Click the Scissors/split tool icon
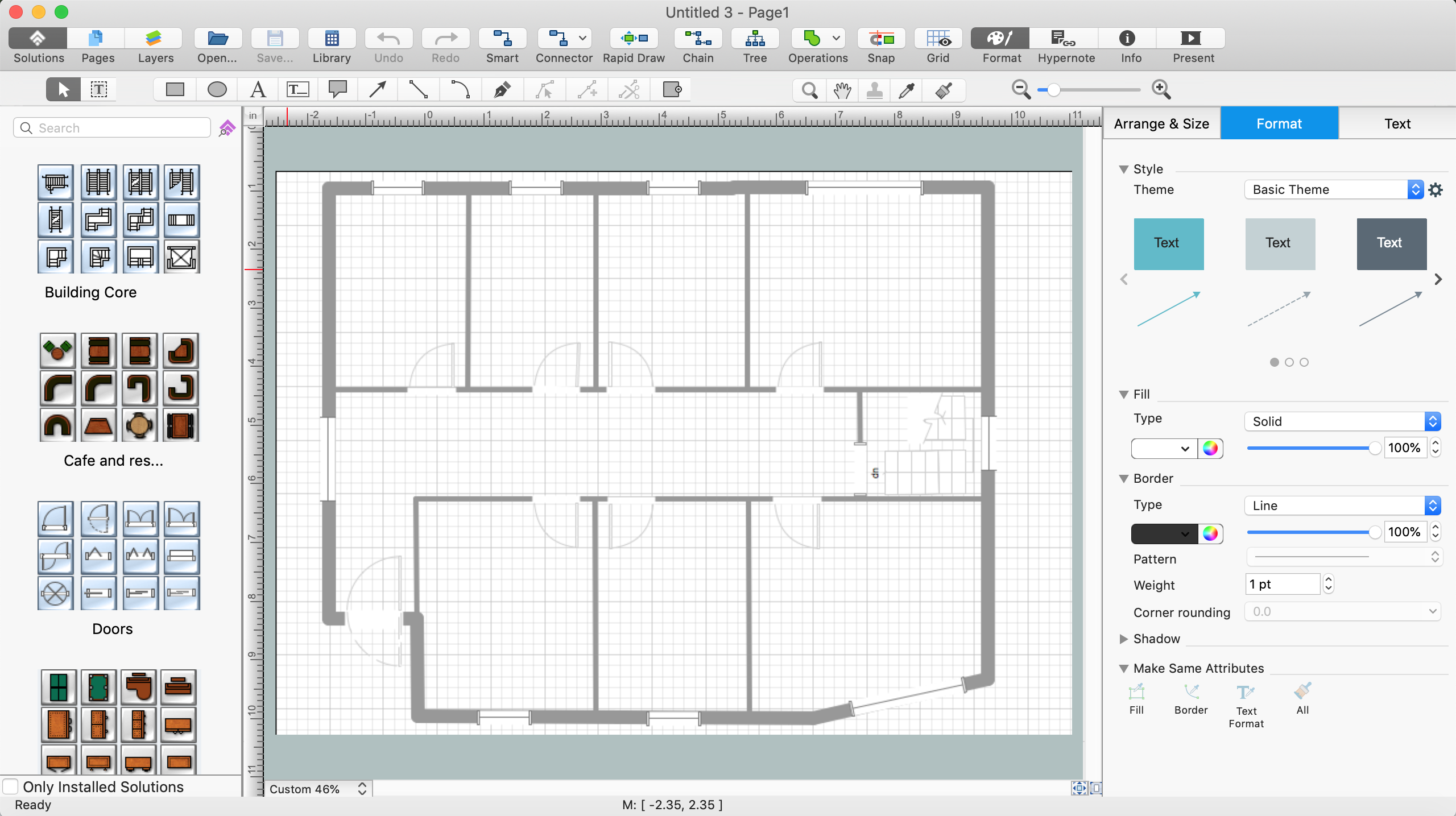 click(x=629, y=89)
